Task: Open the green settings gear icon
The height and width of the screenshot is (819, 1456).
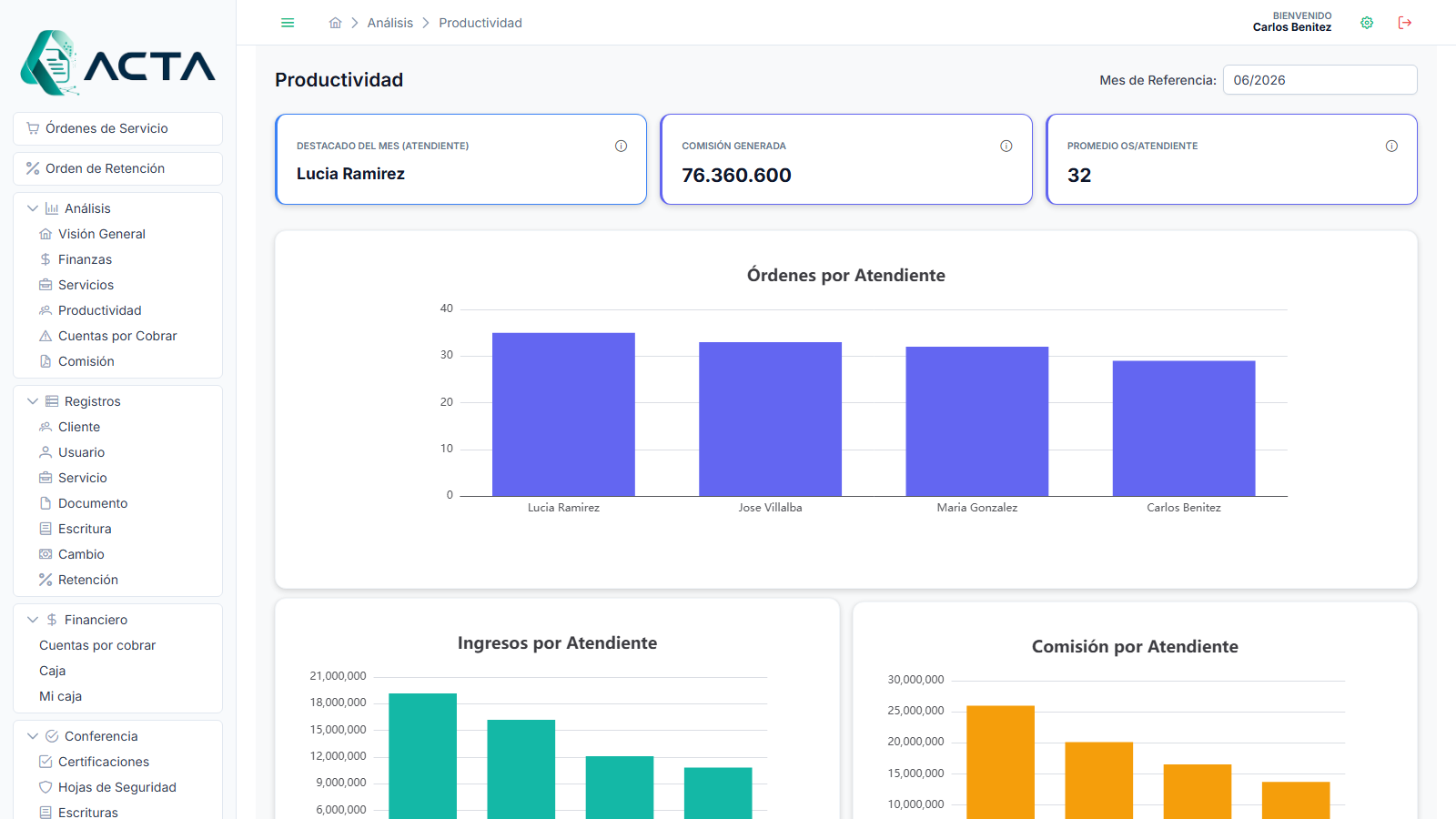Action: 1367,23
